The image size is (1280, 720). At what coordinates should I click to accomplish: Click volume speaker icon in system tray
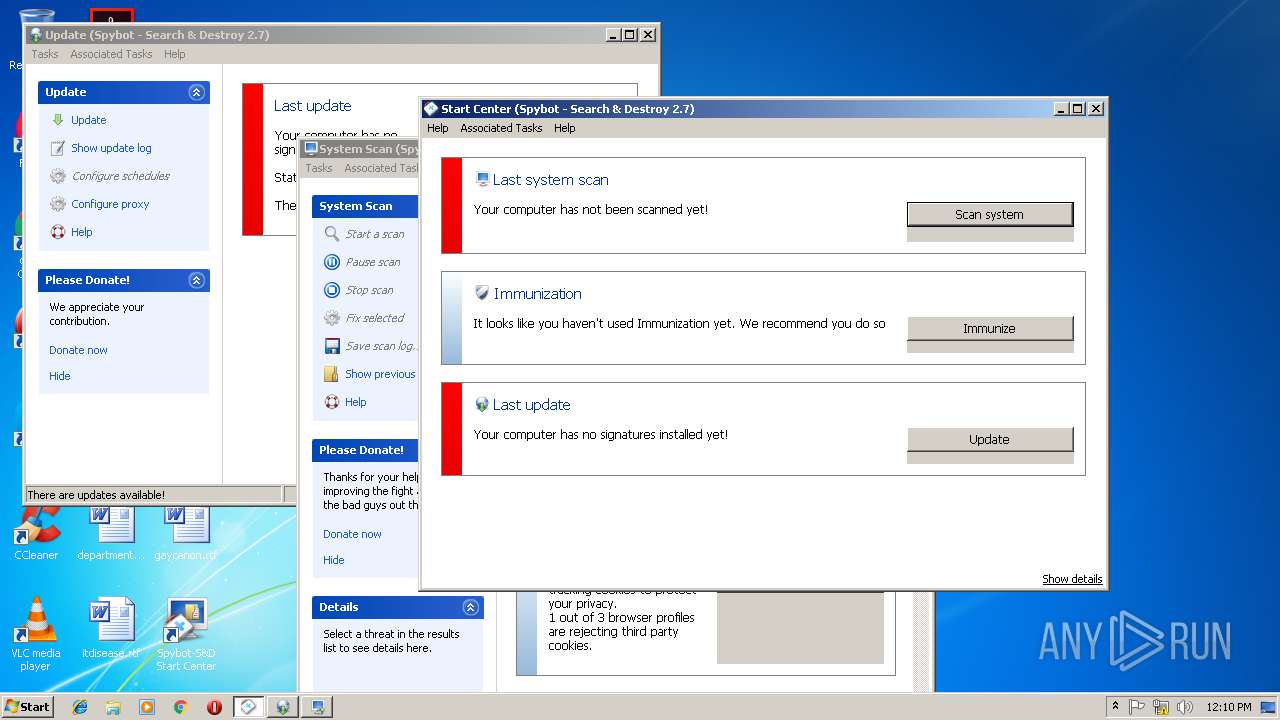[x=1185, y=707]
